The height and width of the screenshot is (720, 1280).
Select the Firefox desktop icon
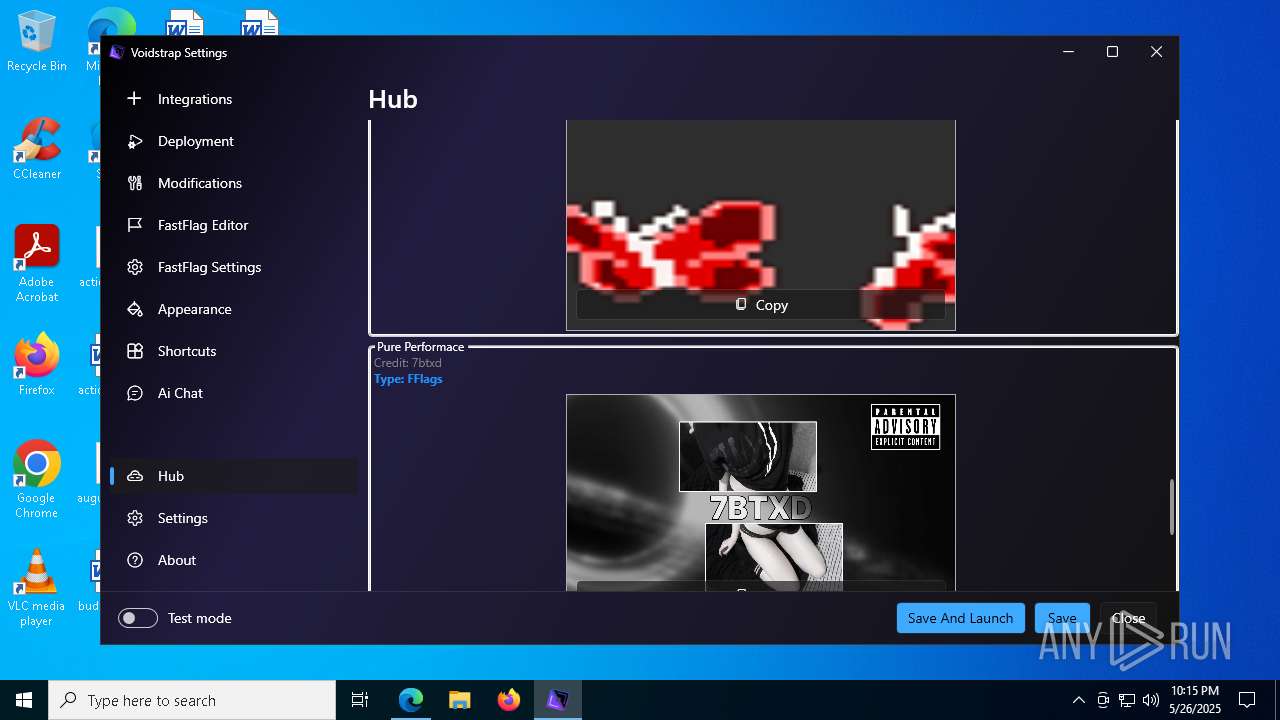(x=37, y=364)
